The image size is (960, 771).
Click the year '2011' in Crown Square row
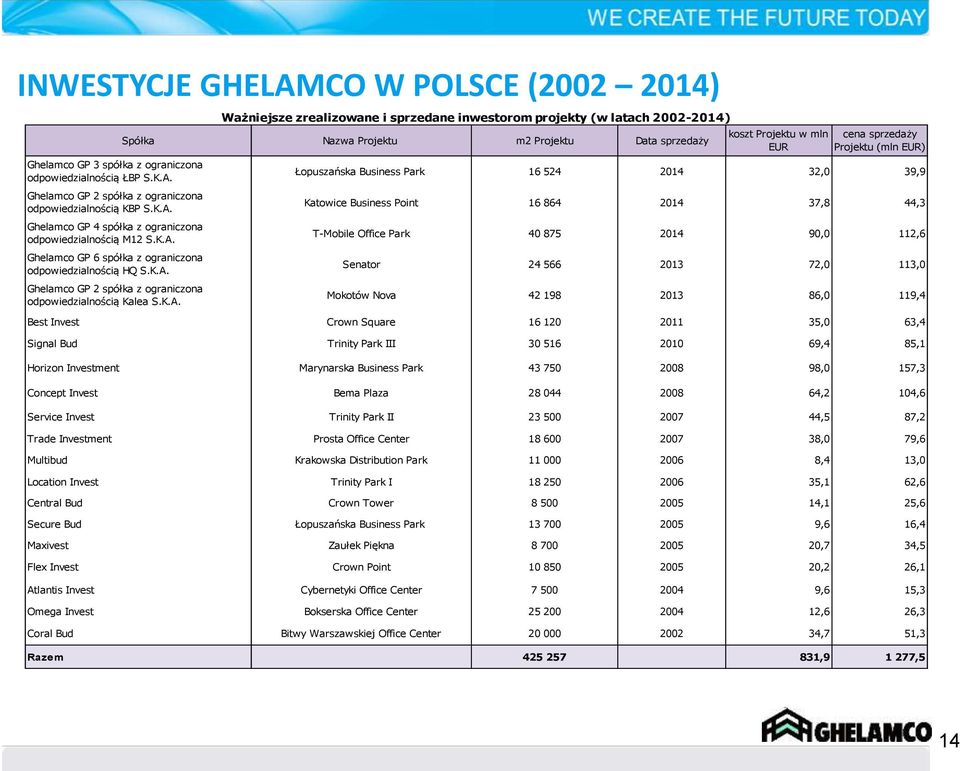672,322
